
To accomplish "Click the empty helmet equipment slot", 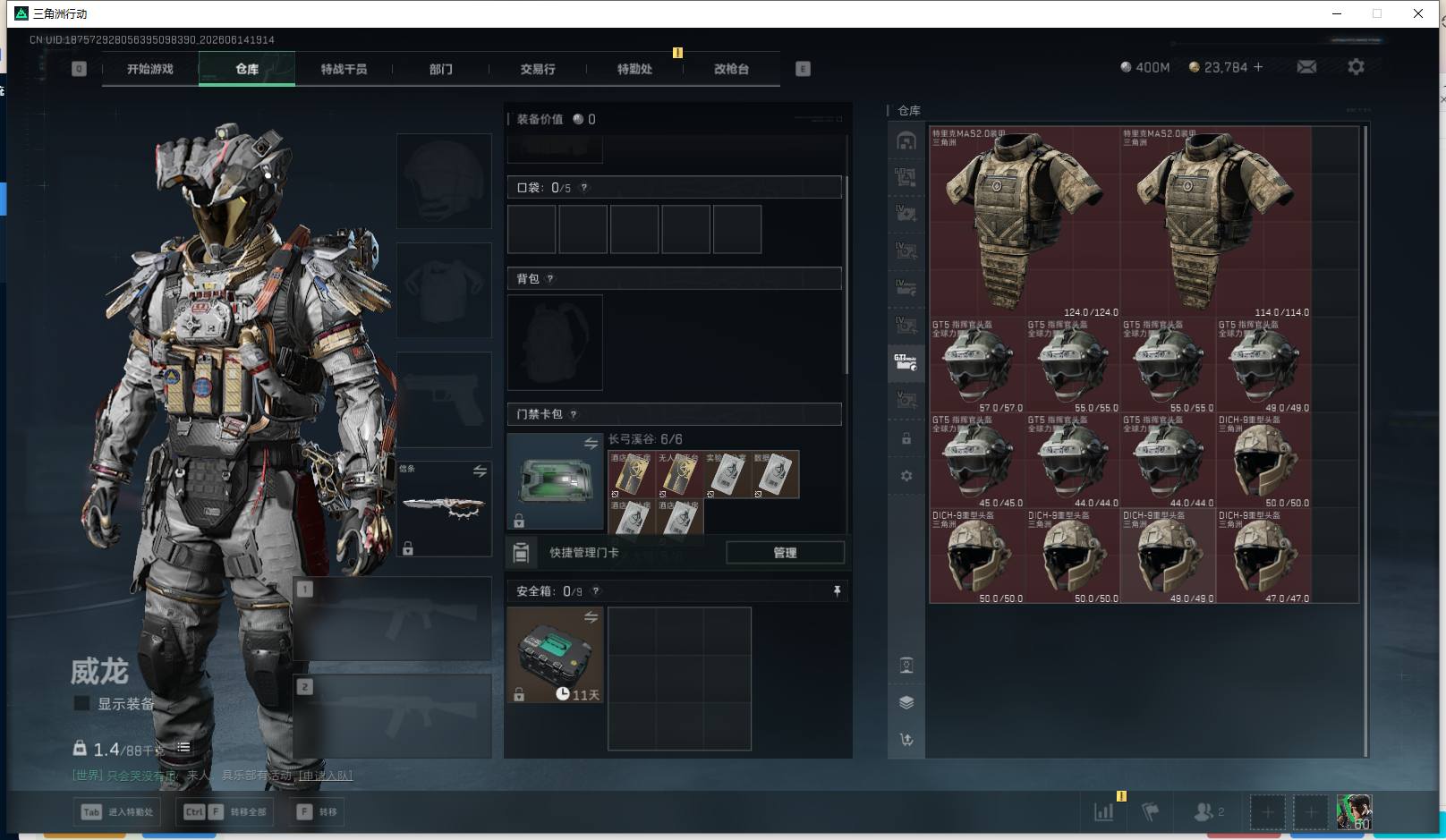I will [444, 181].
